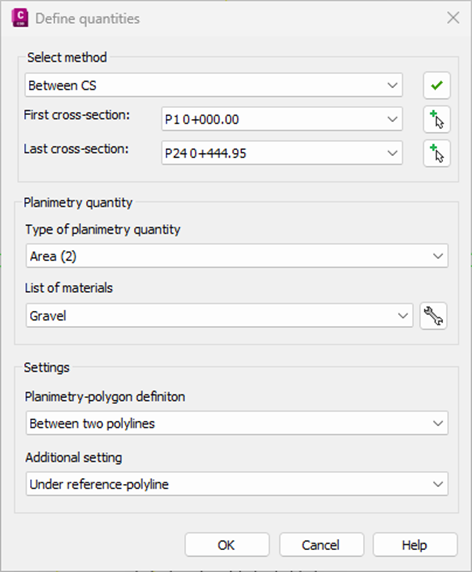Open Type of planimetry quantity dropdown Area (2)
The image size is (472, 572).
click(237, 256)
